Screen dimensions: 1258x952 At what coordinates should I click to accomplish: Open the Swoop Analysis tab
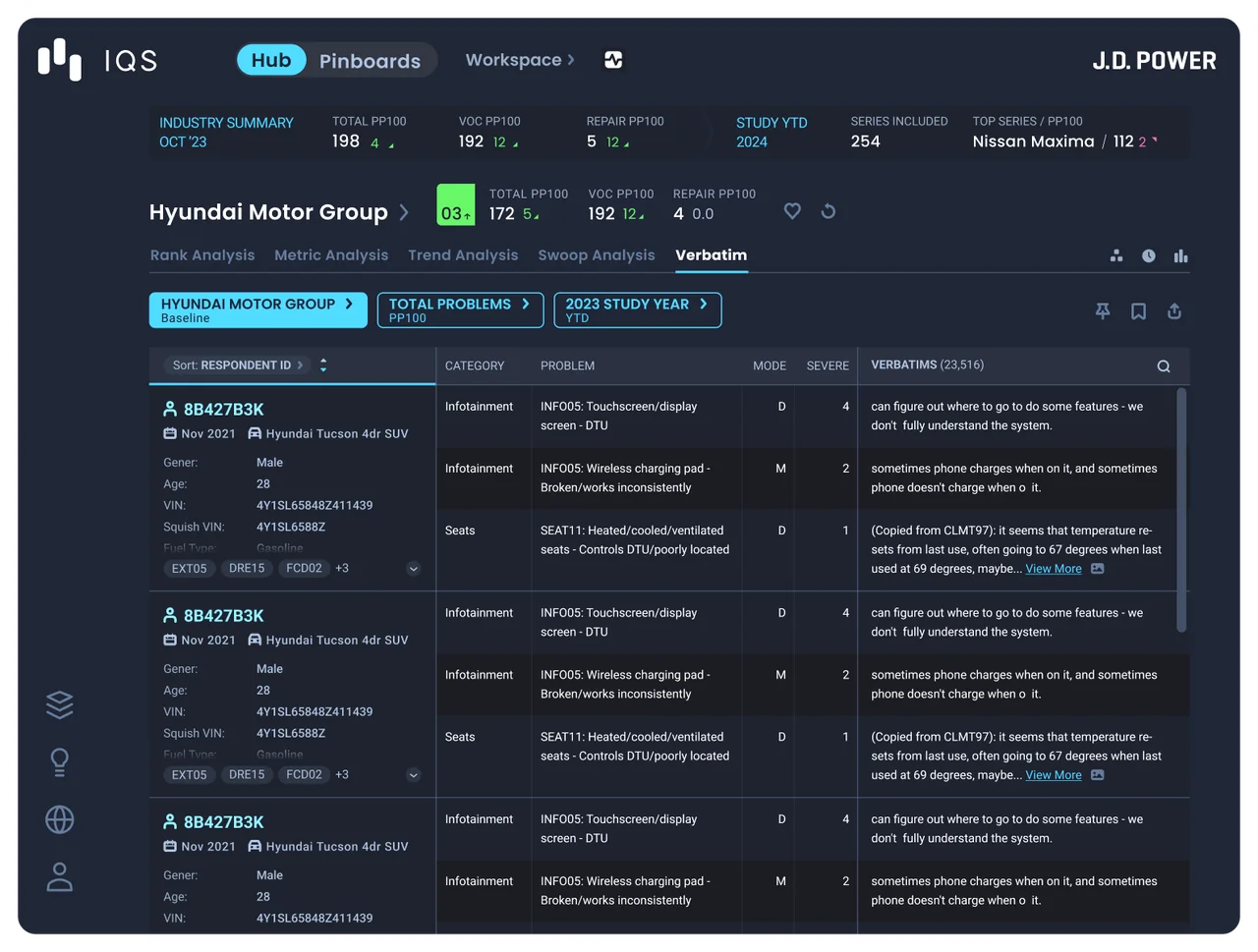[x=597, y=254]
